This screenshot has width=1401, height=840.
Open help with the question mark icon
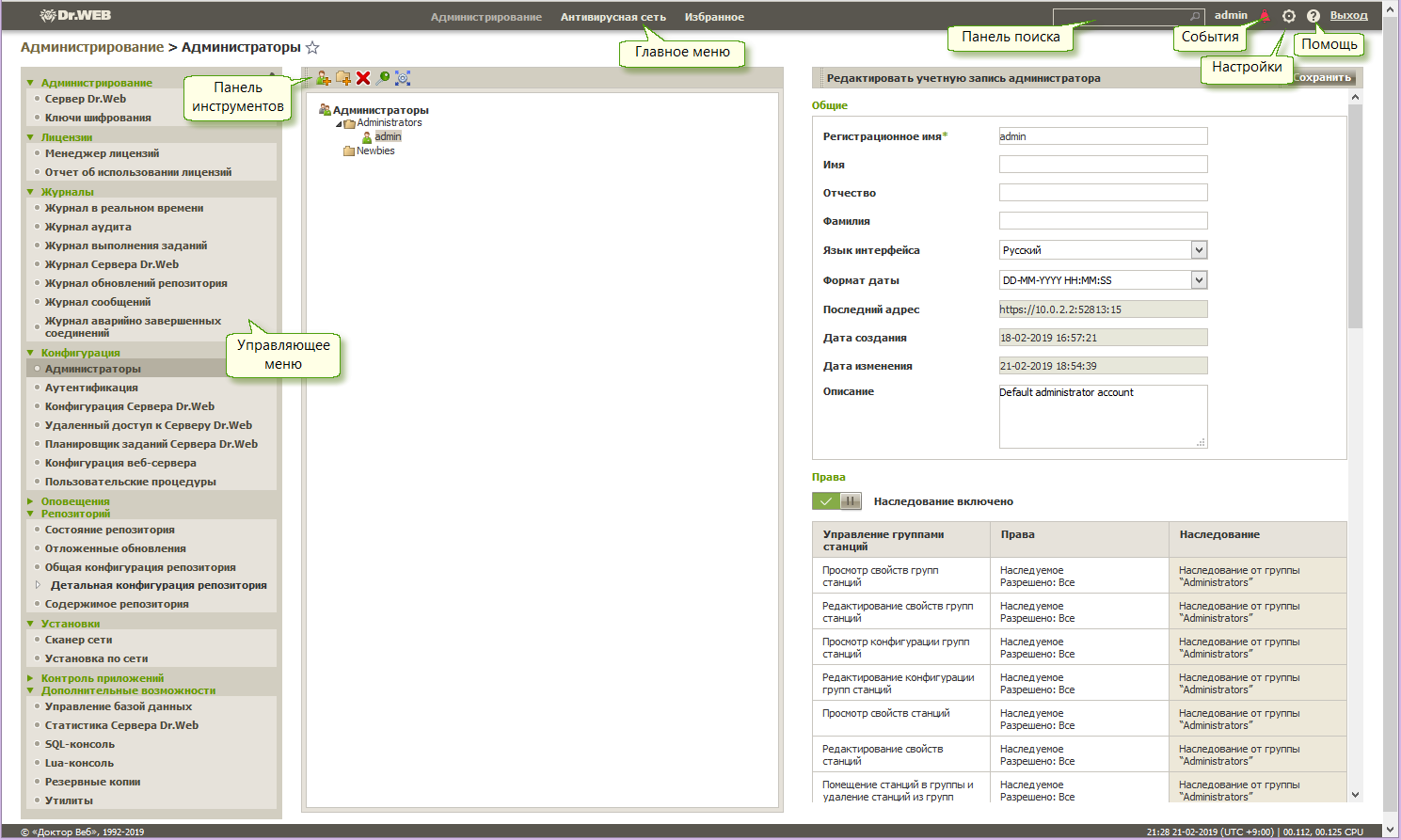click(1313, 16)
